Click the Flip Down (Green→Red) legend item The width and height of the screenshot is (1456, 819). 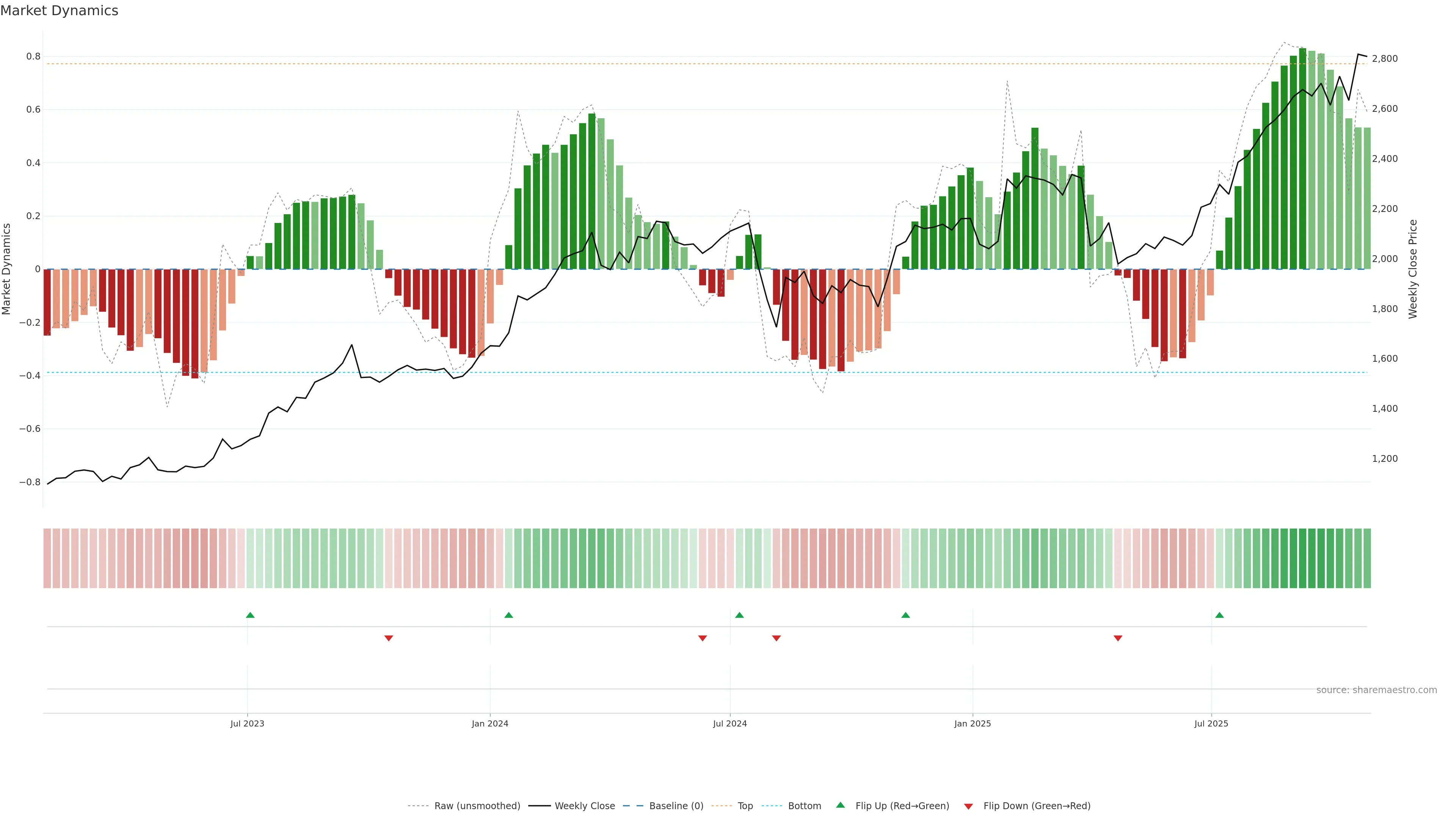(x=1037, y=806)
